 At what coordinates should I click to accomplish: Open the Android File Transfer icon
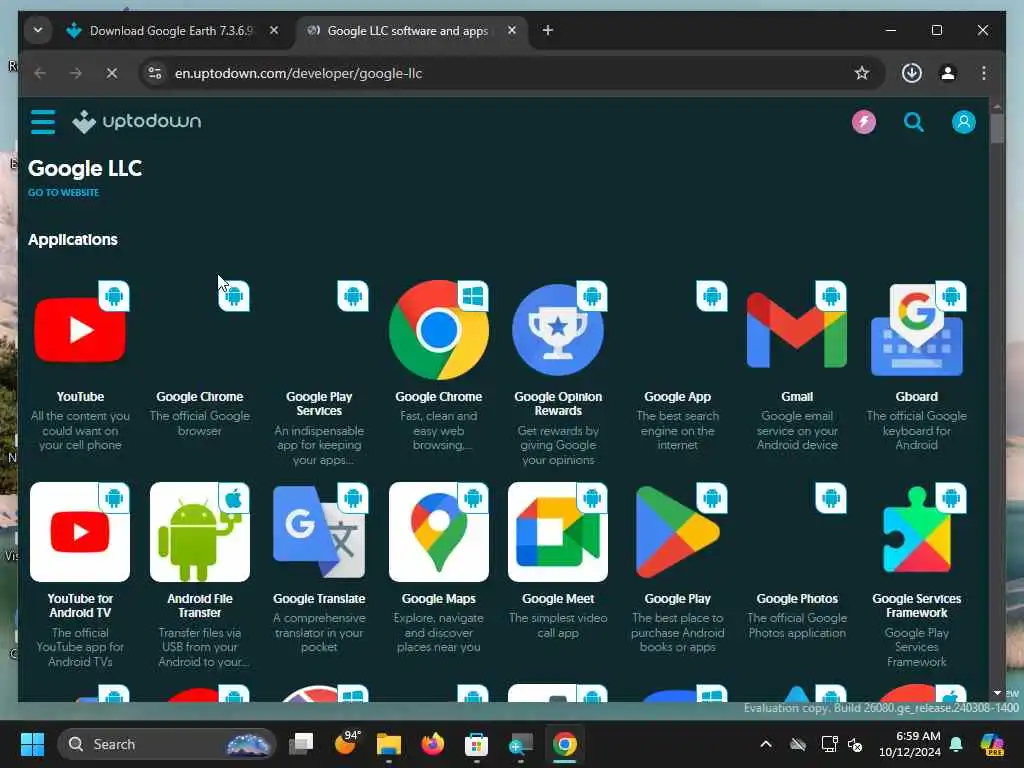click(x=199, y=532)
